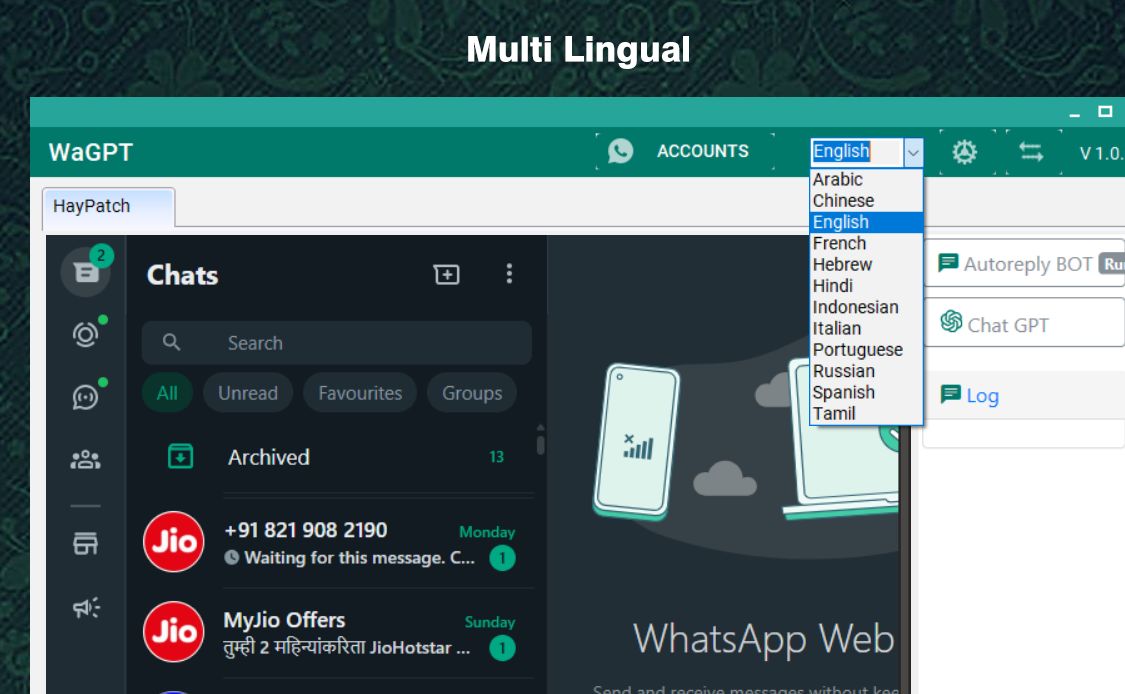1125x694 pixels.
Task: Switch to the HayPatch tab
Action: tap(108, 207)
